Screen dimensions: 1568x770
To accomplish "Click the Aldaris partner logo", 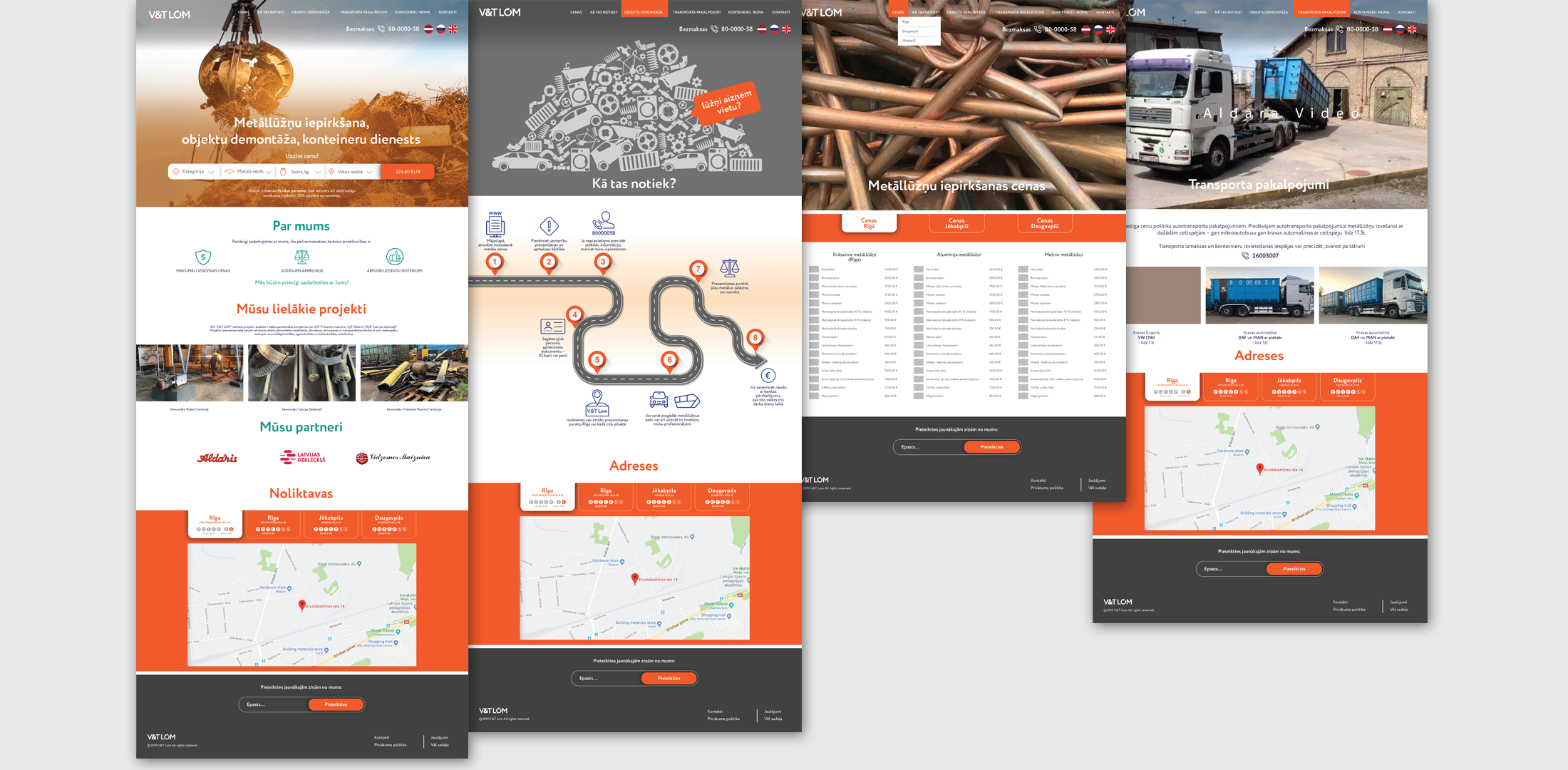I will tap(217, 458).
